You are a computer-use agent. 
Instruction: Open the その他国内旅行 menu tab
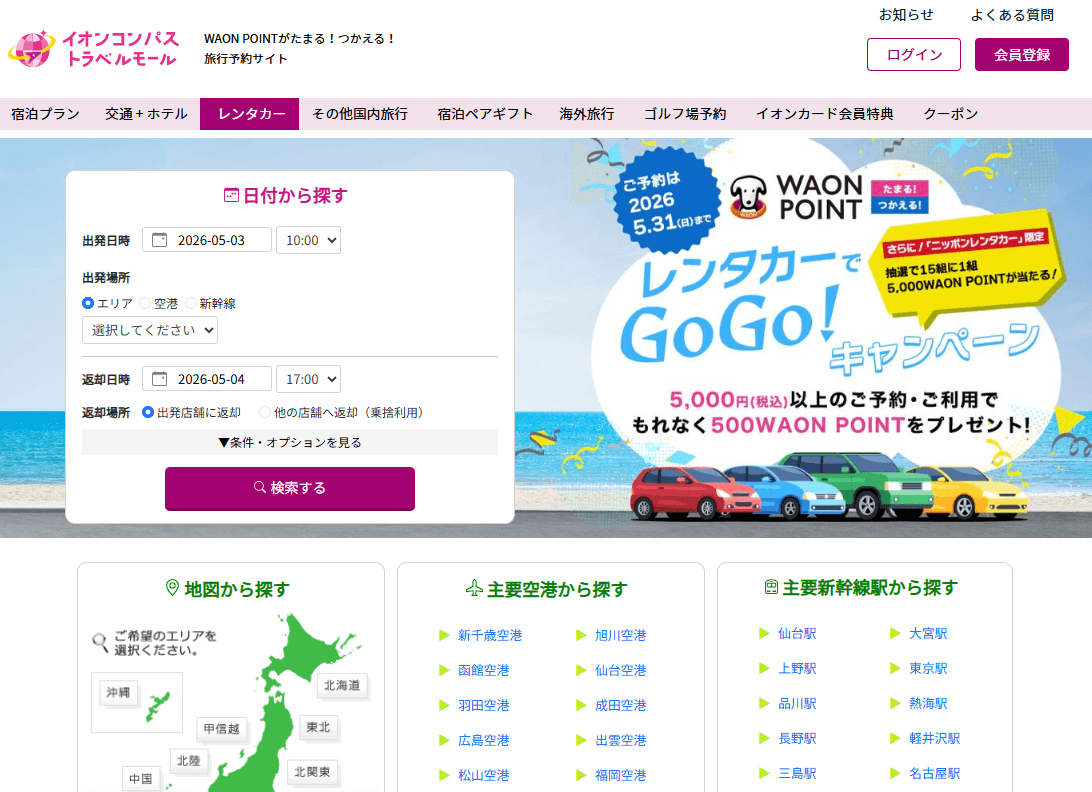pos(360,114)
